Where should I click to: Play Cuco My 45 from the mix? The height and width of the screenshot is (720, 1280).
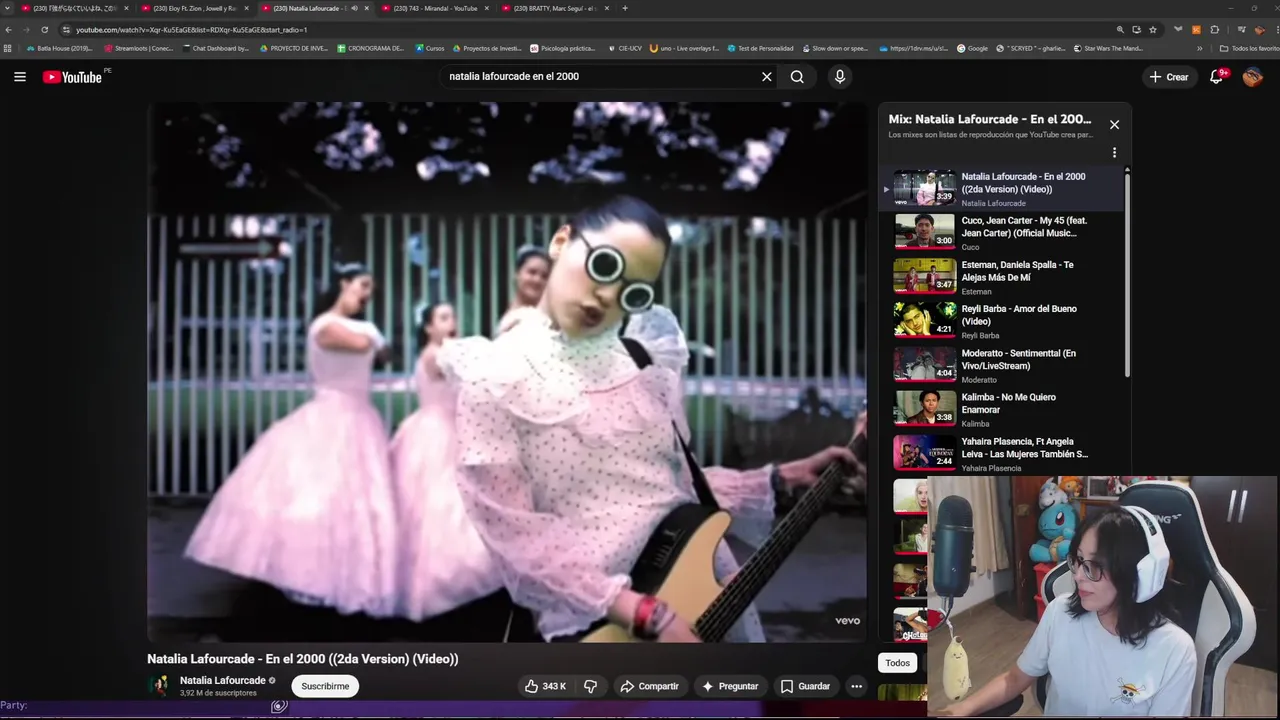point(1001,232)
